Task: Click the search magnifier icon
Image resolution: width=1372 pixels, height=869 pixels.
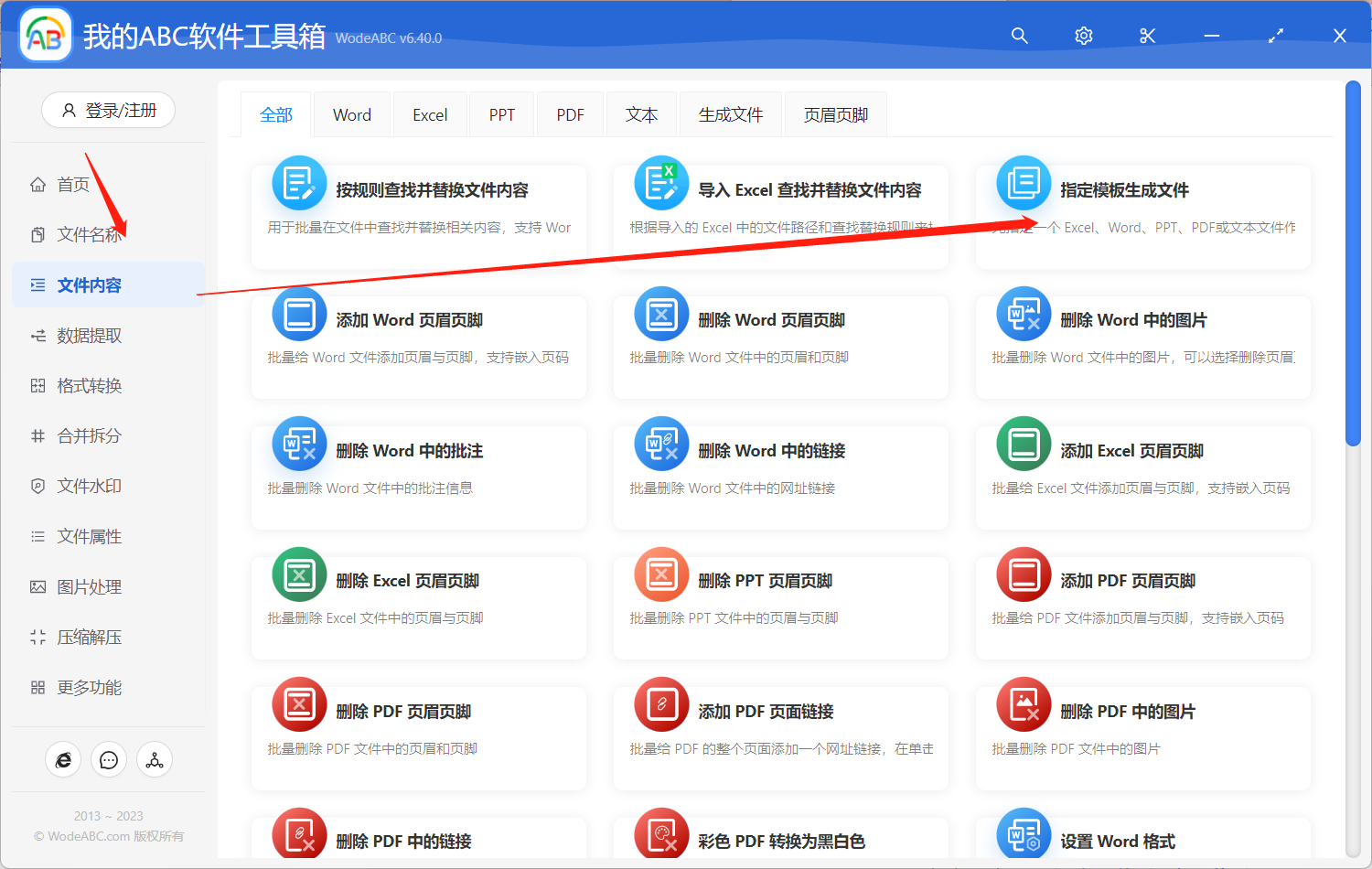Action: [x=1019, y=35]
